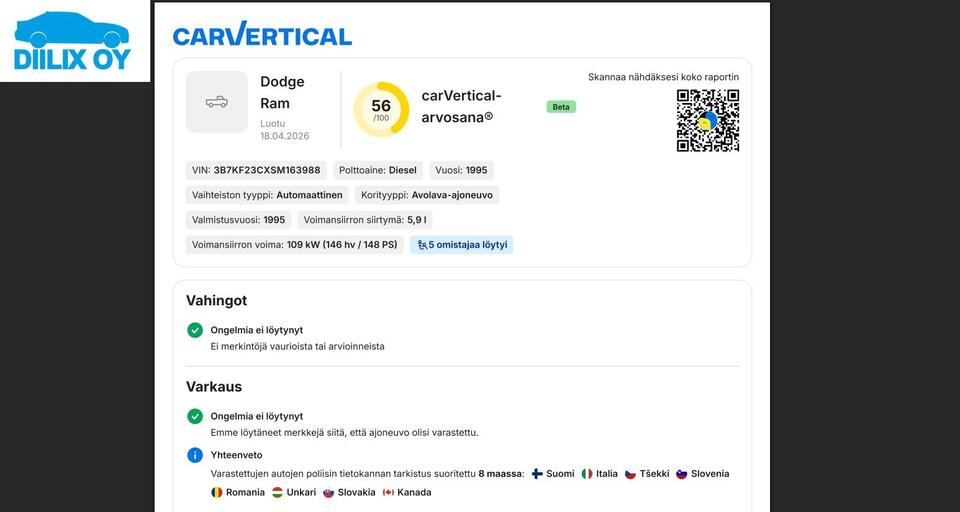Click the green checkmark under Vahingot

click(195, 330)
